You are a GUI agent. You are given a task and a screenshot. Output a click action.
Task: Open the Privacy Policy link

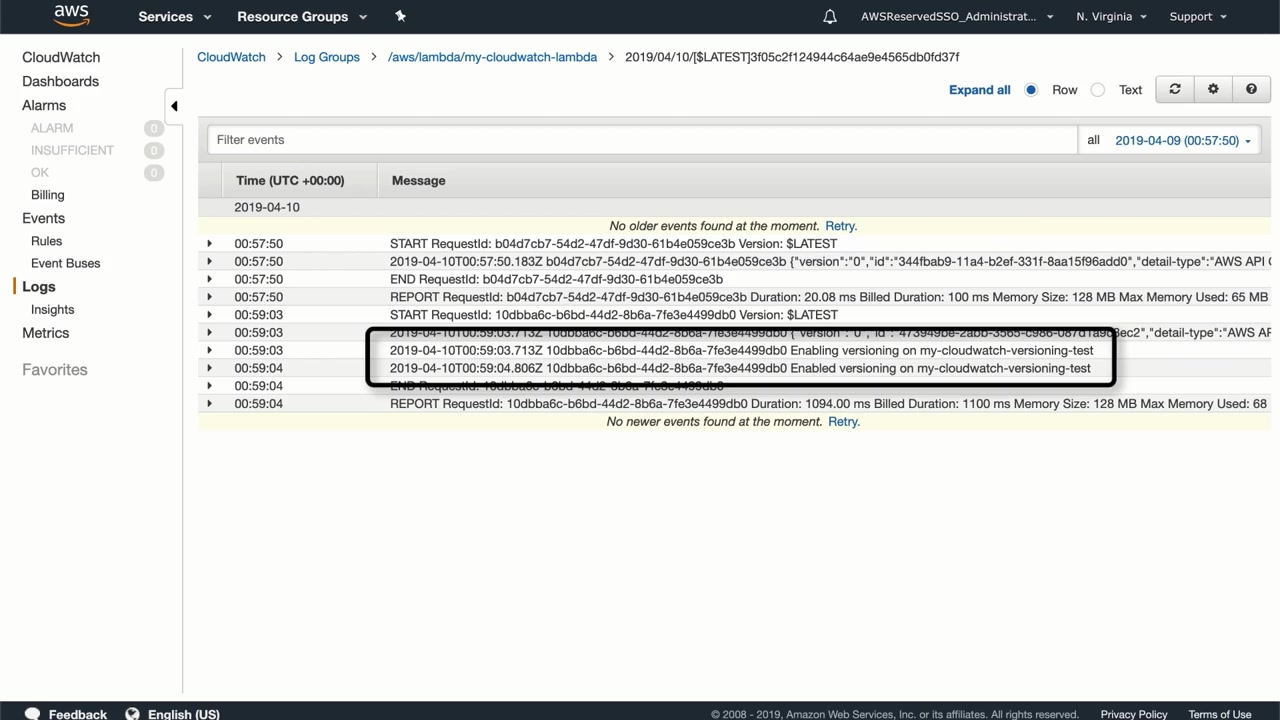(x=1134, y=714)
